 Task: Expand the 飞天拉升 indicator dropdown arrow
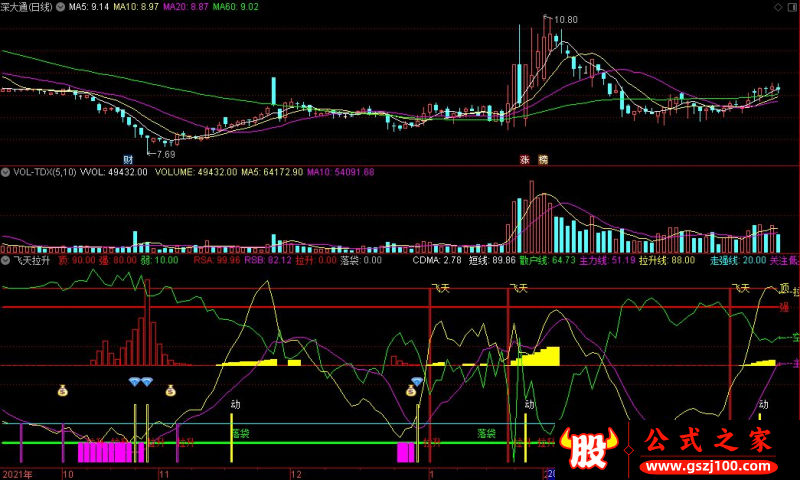[6, 260]
